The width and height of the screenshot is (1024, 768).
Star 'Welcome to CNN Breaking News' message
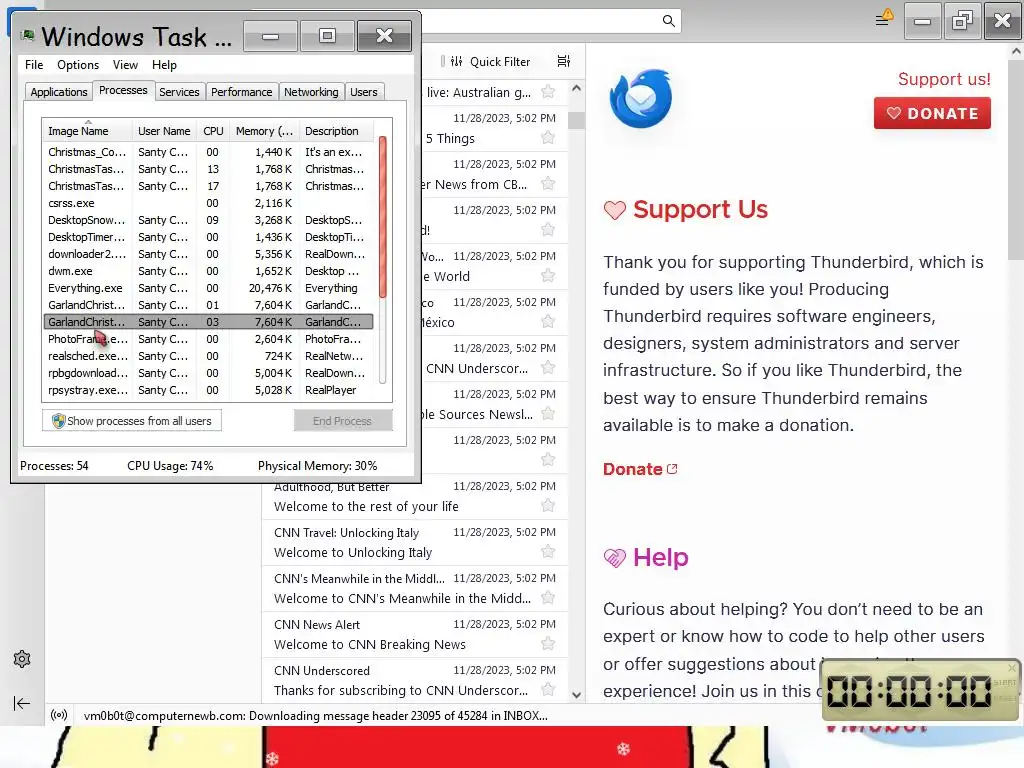[x=548, y=644]
